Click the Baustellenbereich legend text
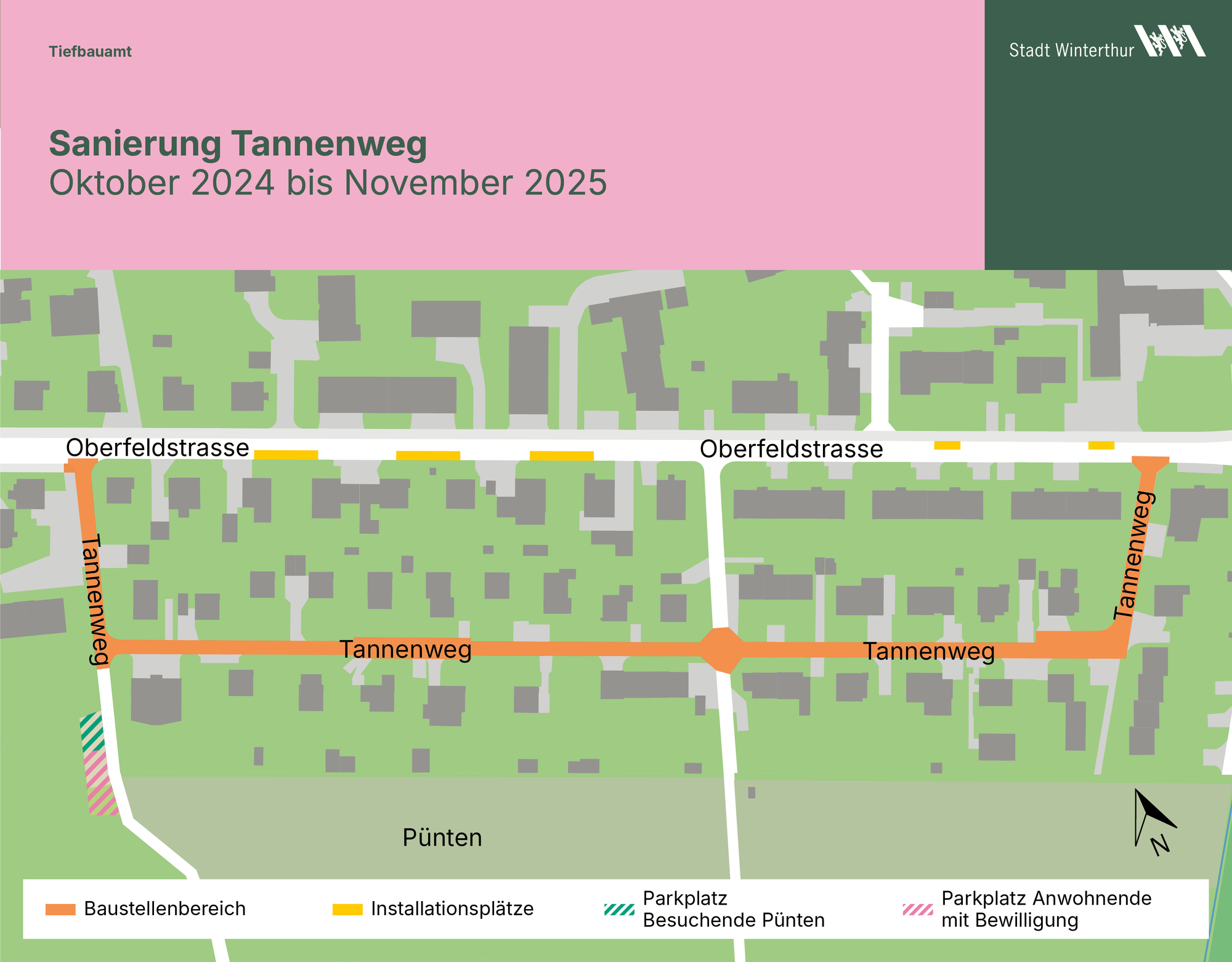The image size is (1232, 962). pyautogui.click(x=164, y=909)
